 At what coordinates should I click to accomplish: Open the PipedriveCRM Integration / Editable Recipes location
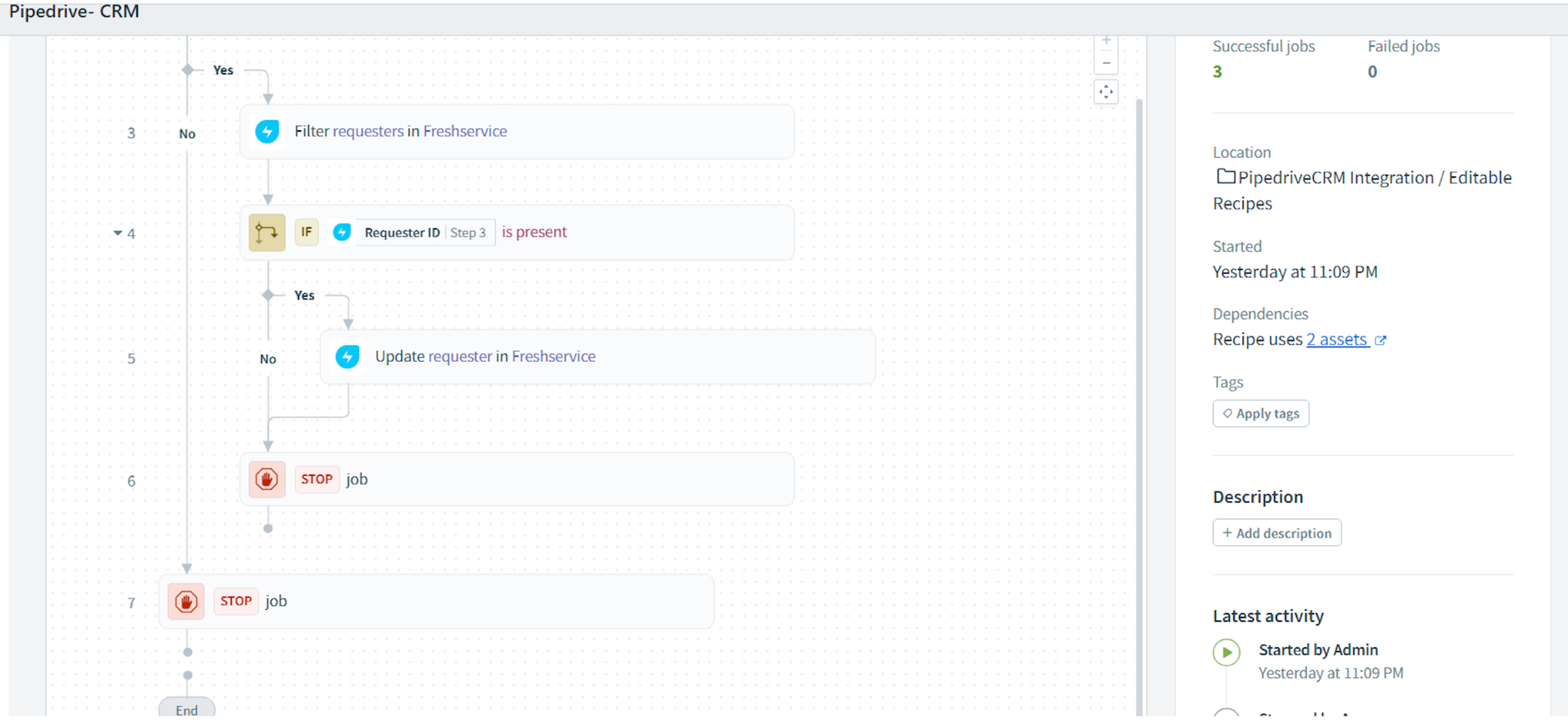point(1363,191)
